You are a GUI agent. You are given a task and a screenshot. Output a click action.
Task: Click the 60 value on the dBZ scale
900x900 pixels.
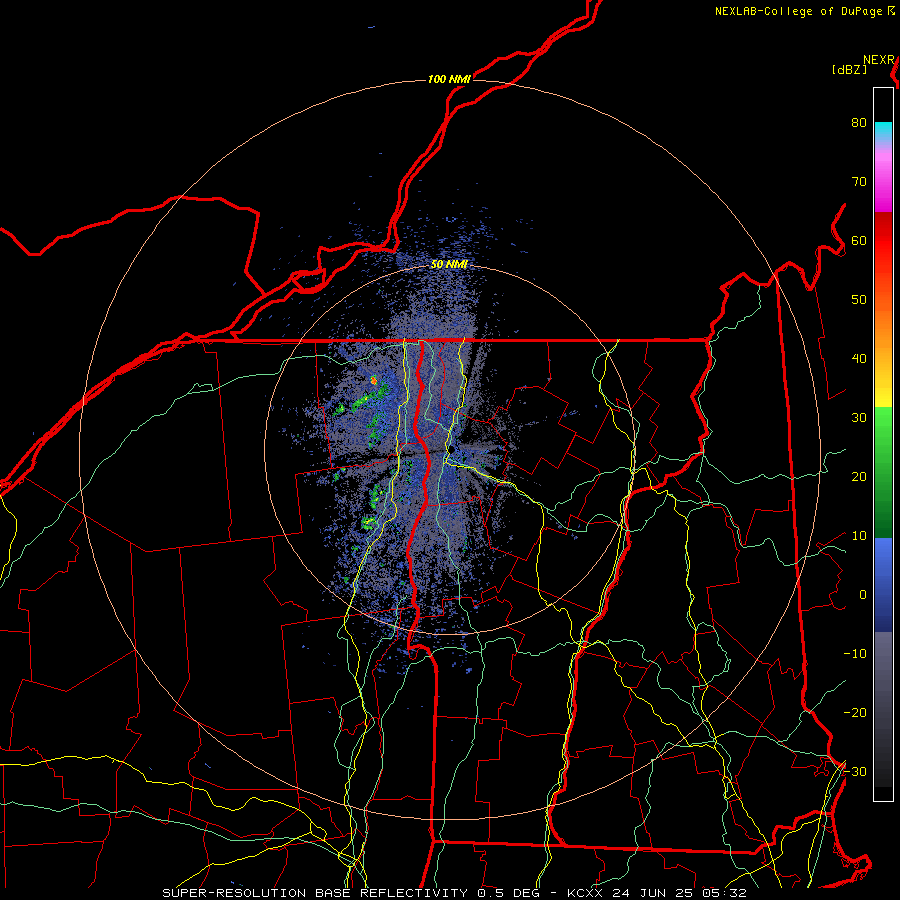[859, 241]
